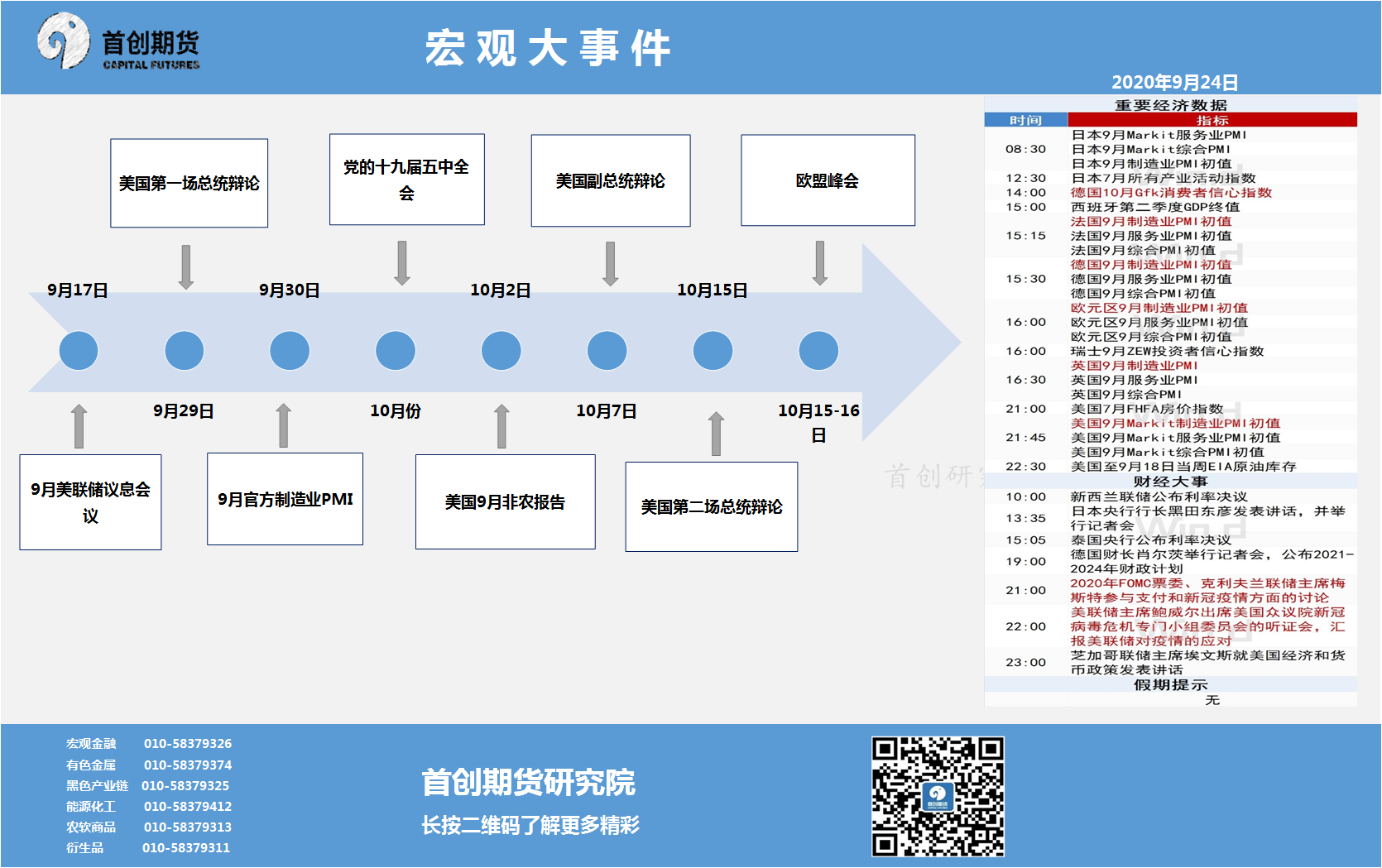Click the timeline dot above 10月7日
This screenshot has width=1382, height=868.
[607, 351]
